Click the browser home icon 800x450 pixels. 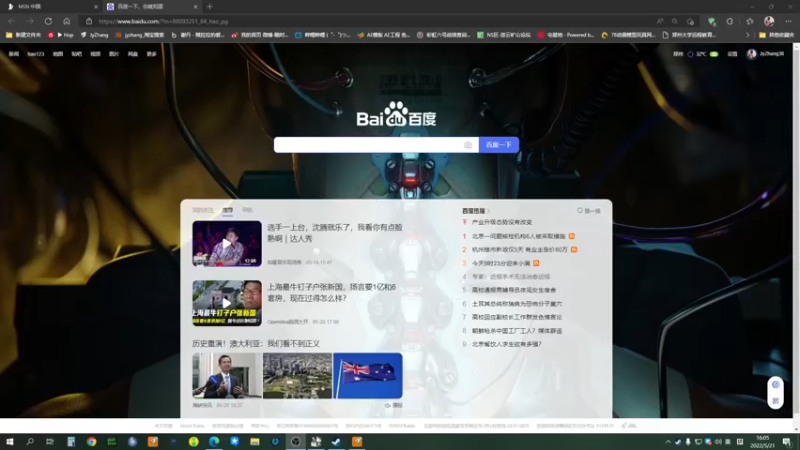[x=66, y=21]
